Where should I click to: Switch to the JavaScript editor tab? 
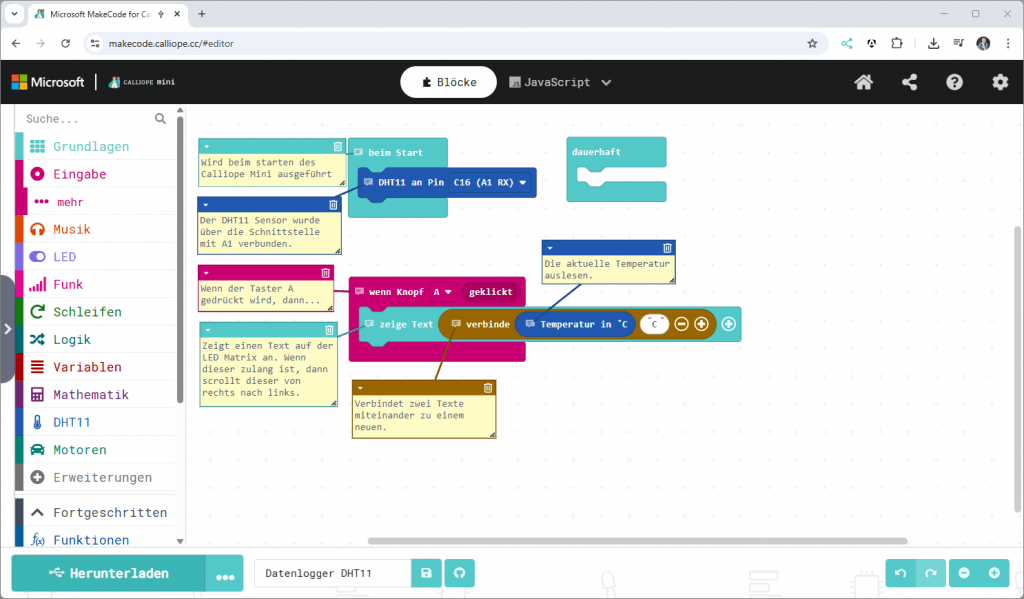pyautogui.click(x=556, y=82)
